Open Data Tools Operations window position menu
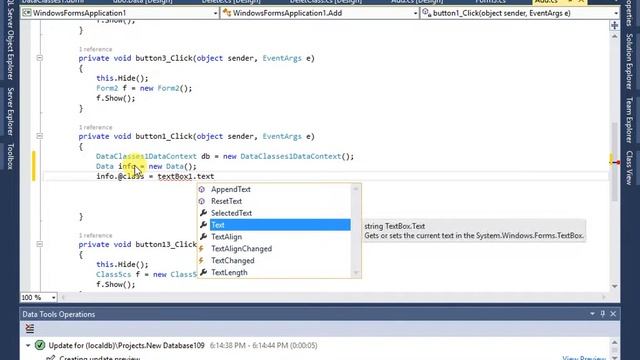Viewport: 640px width, 360px height. pos(592,314)
